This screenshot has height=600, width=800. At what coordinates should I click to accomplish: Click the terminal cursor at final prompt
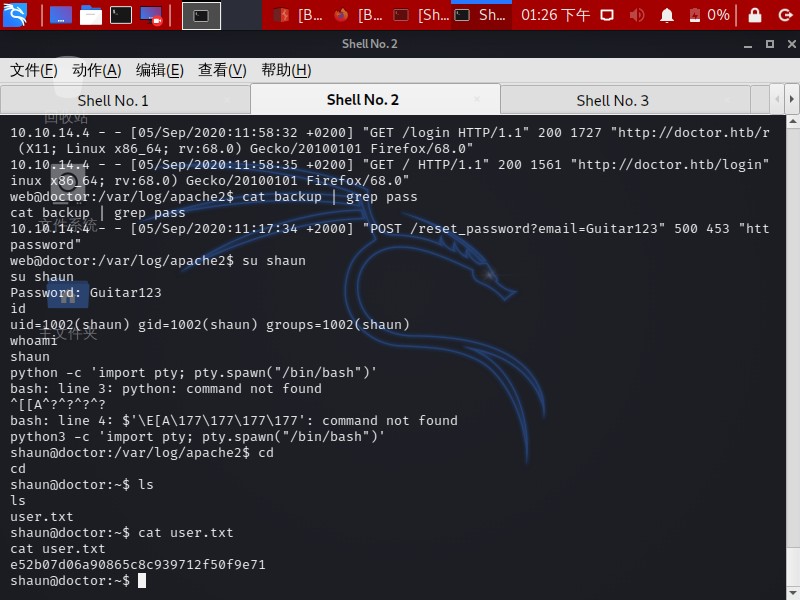tap(142, 581)
